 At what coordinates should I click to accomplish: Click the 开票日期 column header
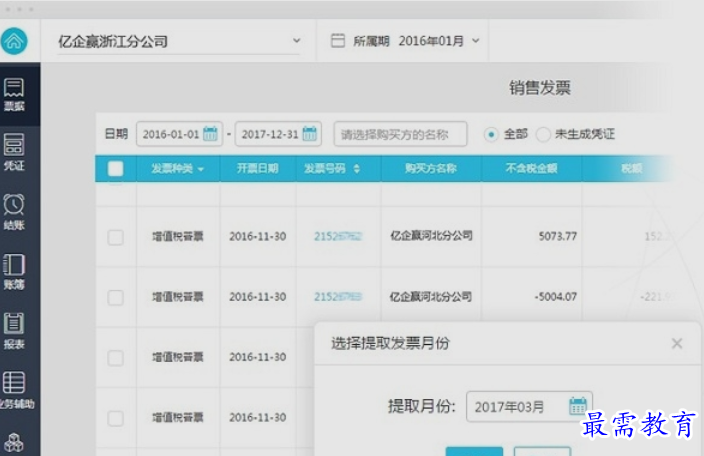pyautogui.click(x=257, y=168)
